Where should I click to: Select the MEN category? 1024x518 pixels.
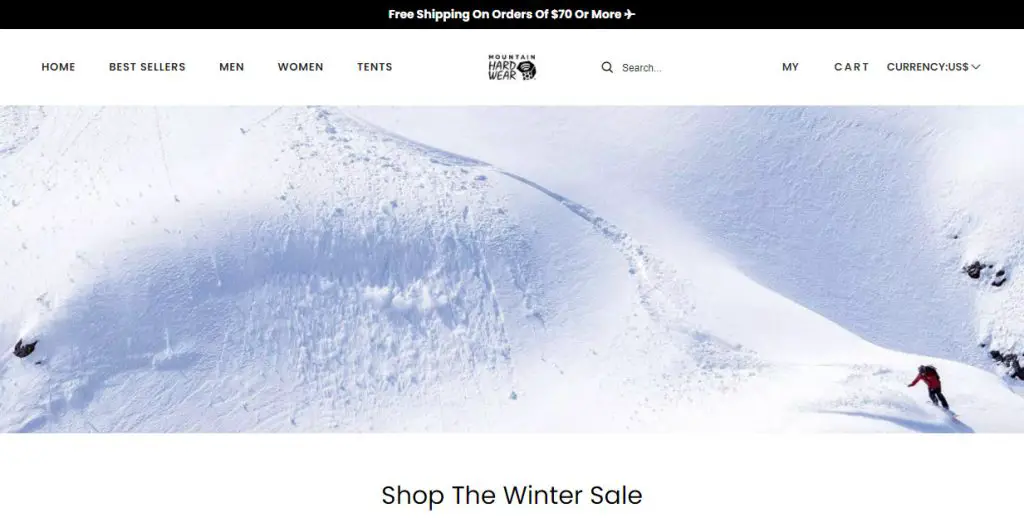tap(231, 67)
